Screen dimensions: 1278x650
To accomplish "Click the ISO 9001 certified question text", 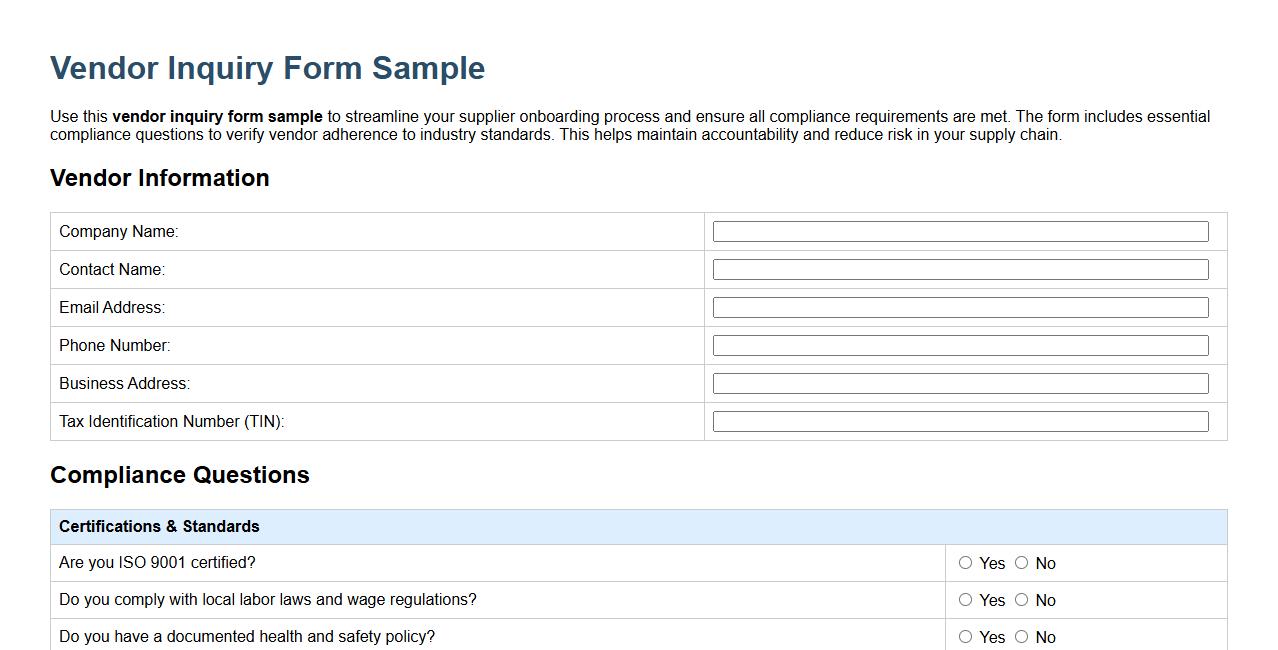I will [x=156, y=562].
